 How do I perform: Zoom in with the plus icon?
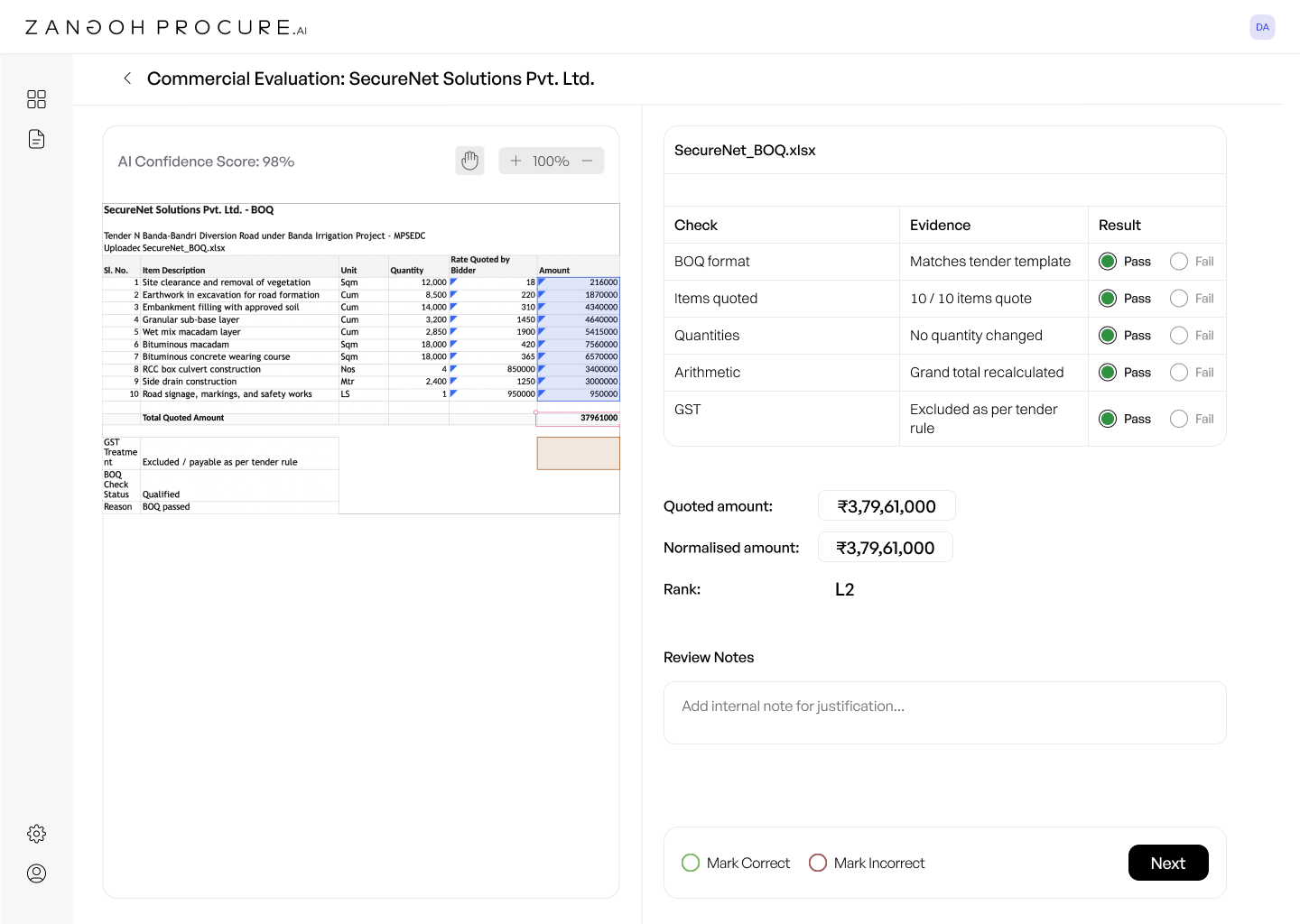click(515, 161)
